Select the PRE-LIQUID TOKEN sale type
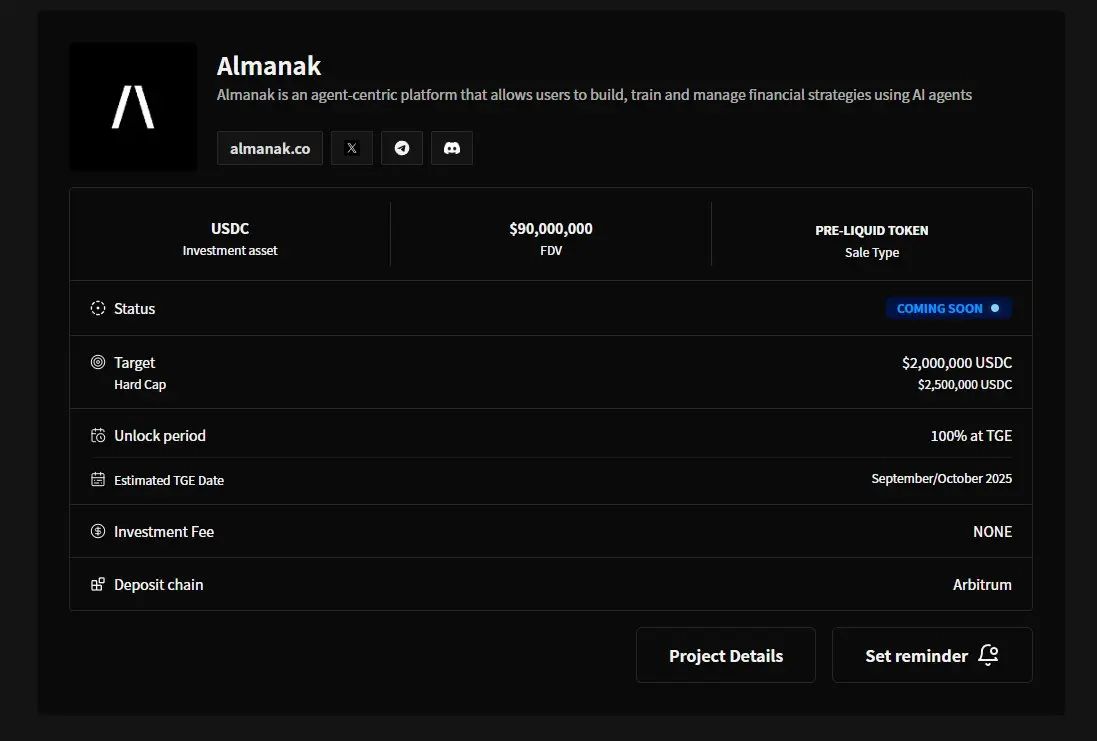 click(872, 230)
